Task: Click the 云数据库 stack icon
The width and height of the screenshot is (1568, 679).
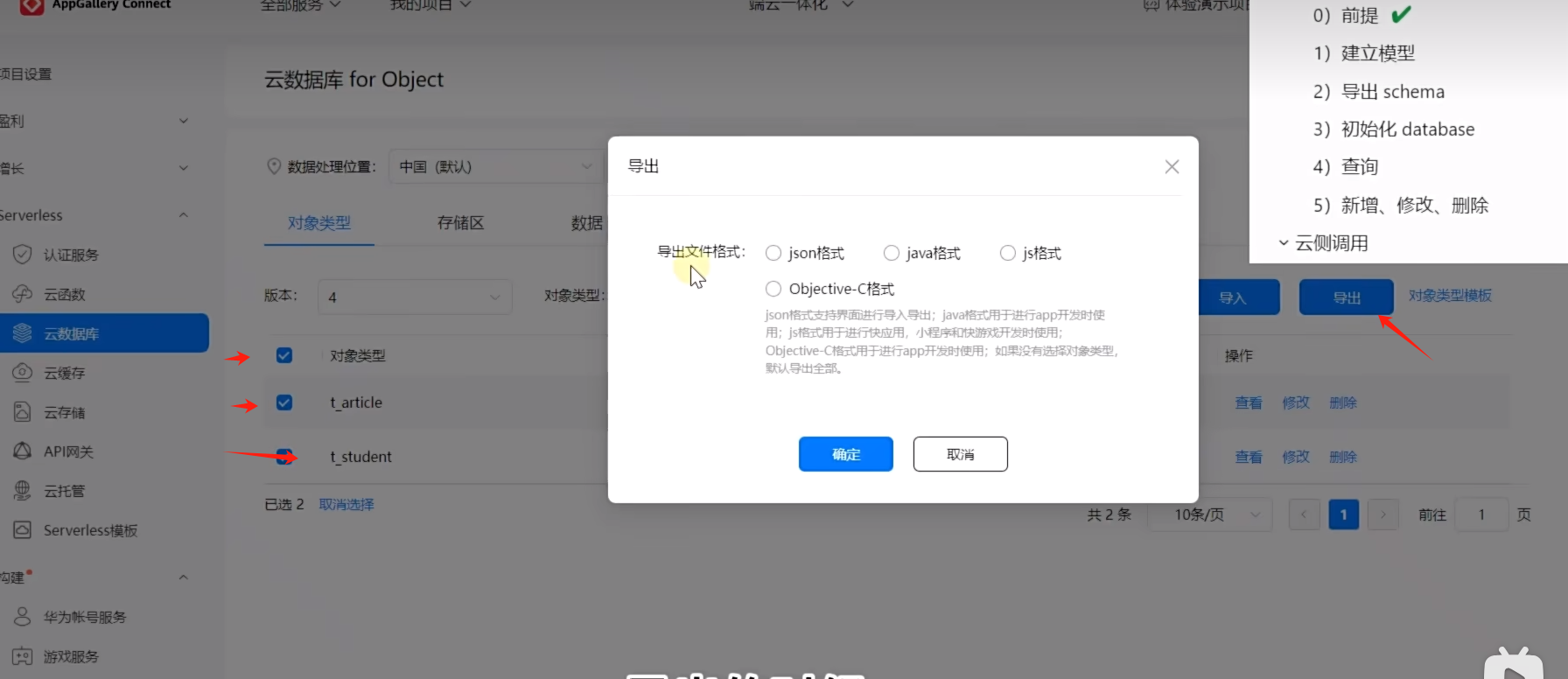Action: coord(23,333)
